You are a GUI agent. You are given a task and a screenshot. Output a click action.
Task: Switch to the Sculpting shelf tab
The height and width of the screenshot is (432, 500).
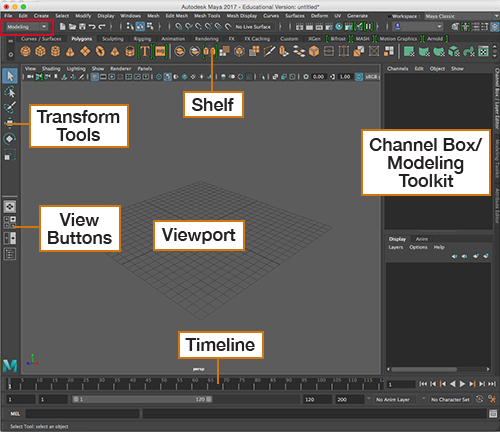(112, 39)
